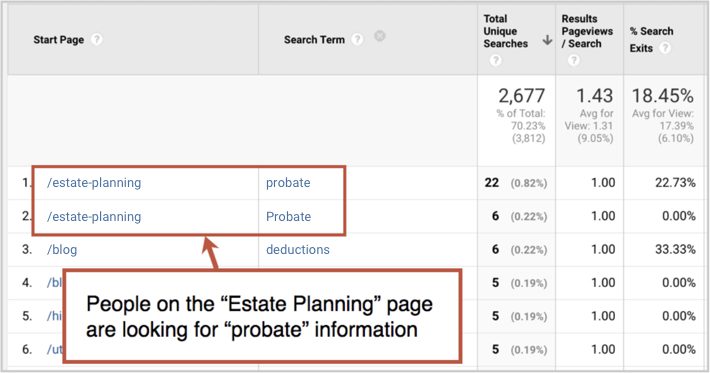Sort by Total Unique Searches arrow
The height and width of the screenshot is (373, 710).
pos(547,40)
